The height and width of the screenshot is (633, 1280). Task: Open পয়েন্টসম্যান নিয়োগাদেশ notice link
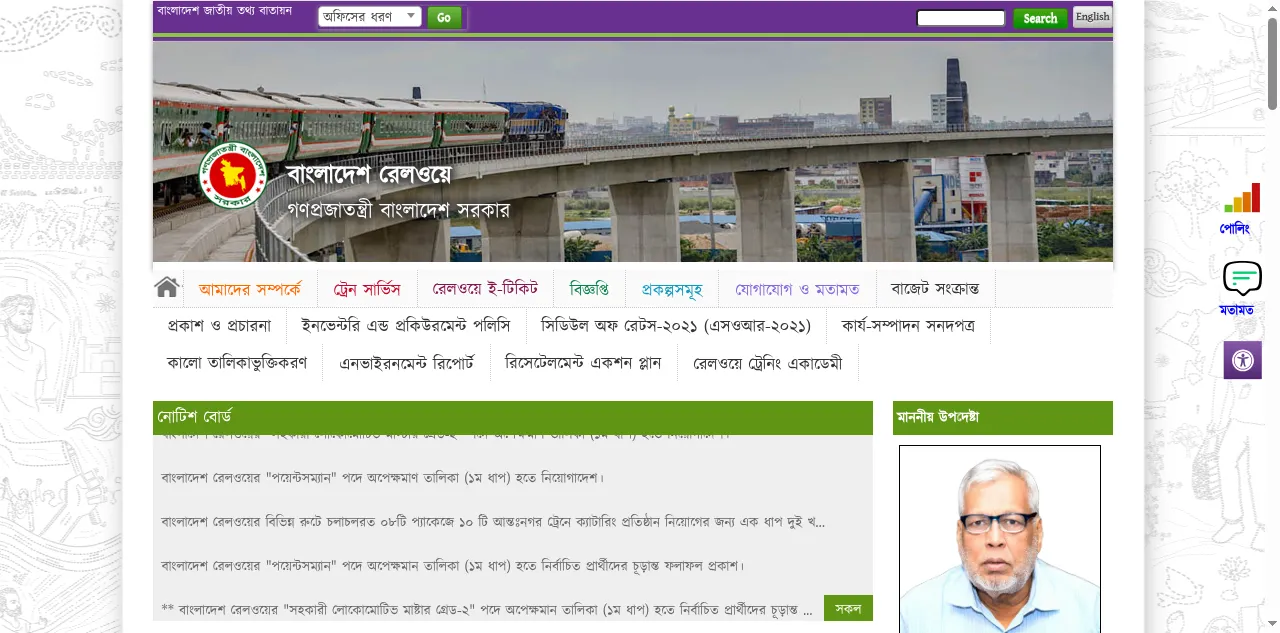click(x=383, y=478)
